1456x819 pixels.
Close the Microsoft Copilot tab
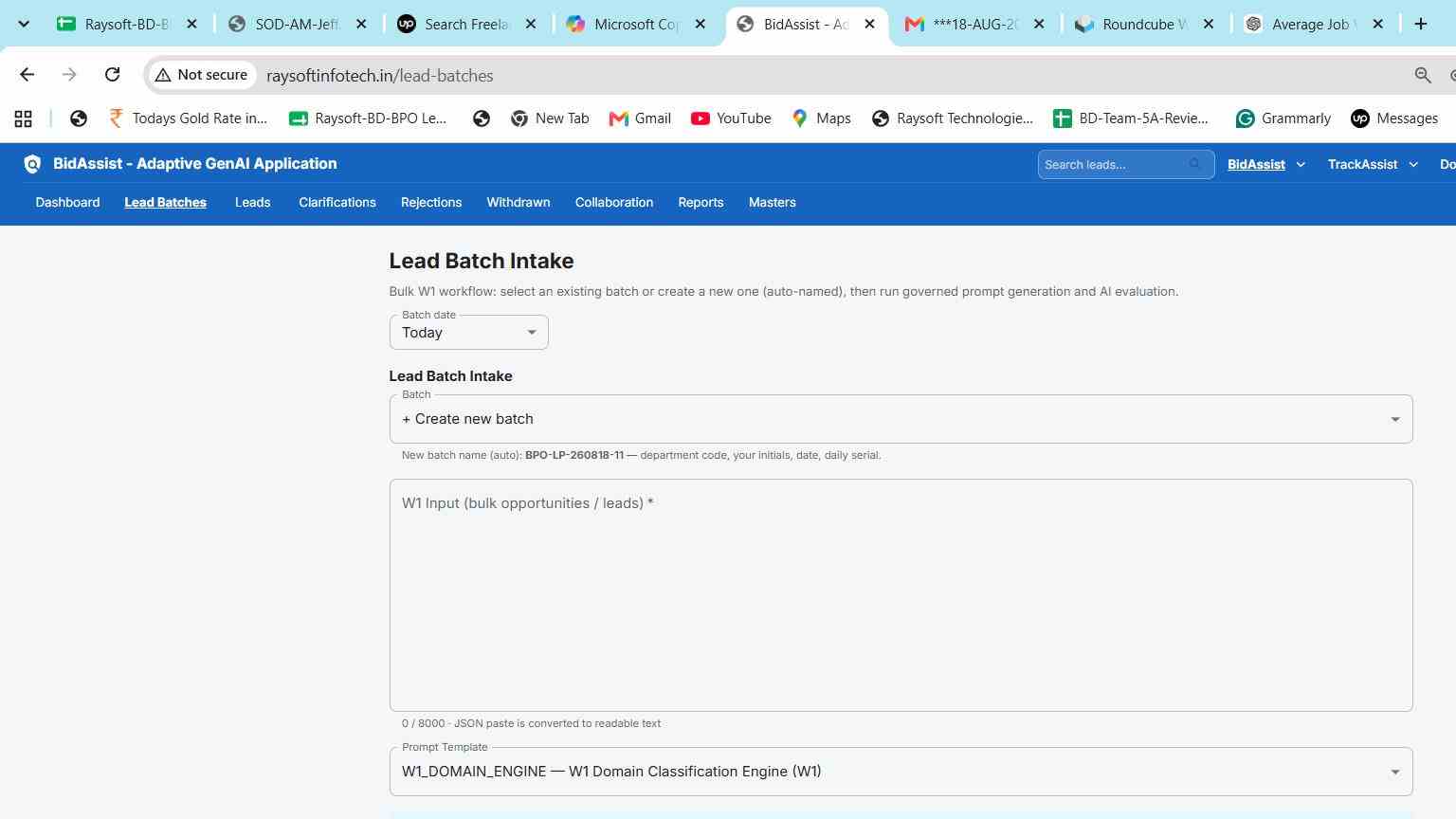tap(700, 25)
